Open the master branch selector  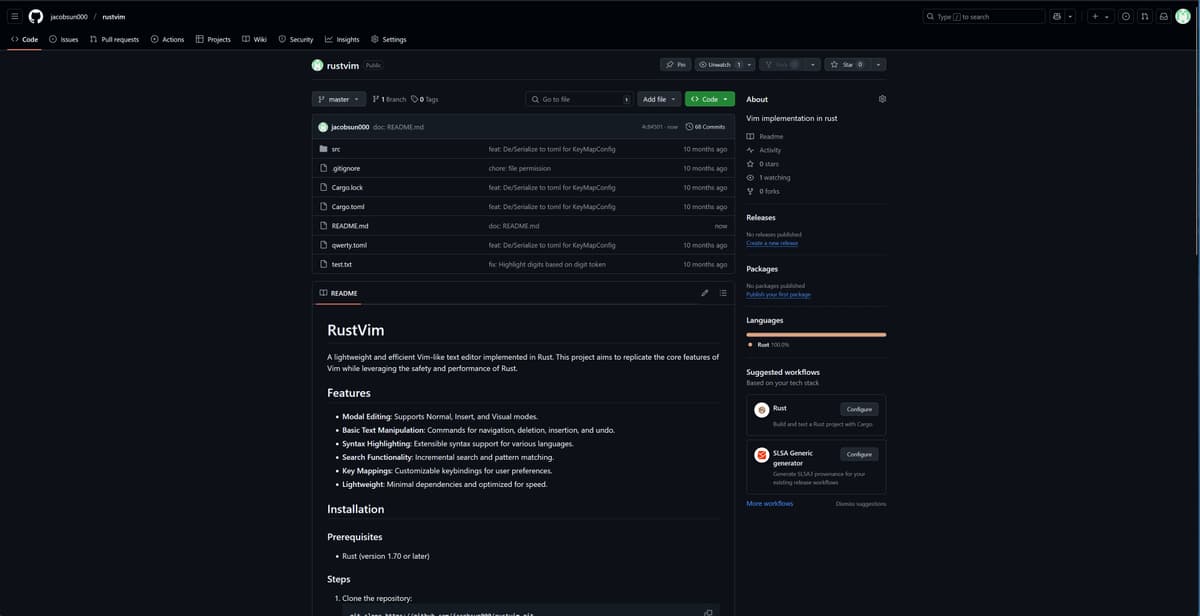click(338, 99)
